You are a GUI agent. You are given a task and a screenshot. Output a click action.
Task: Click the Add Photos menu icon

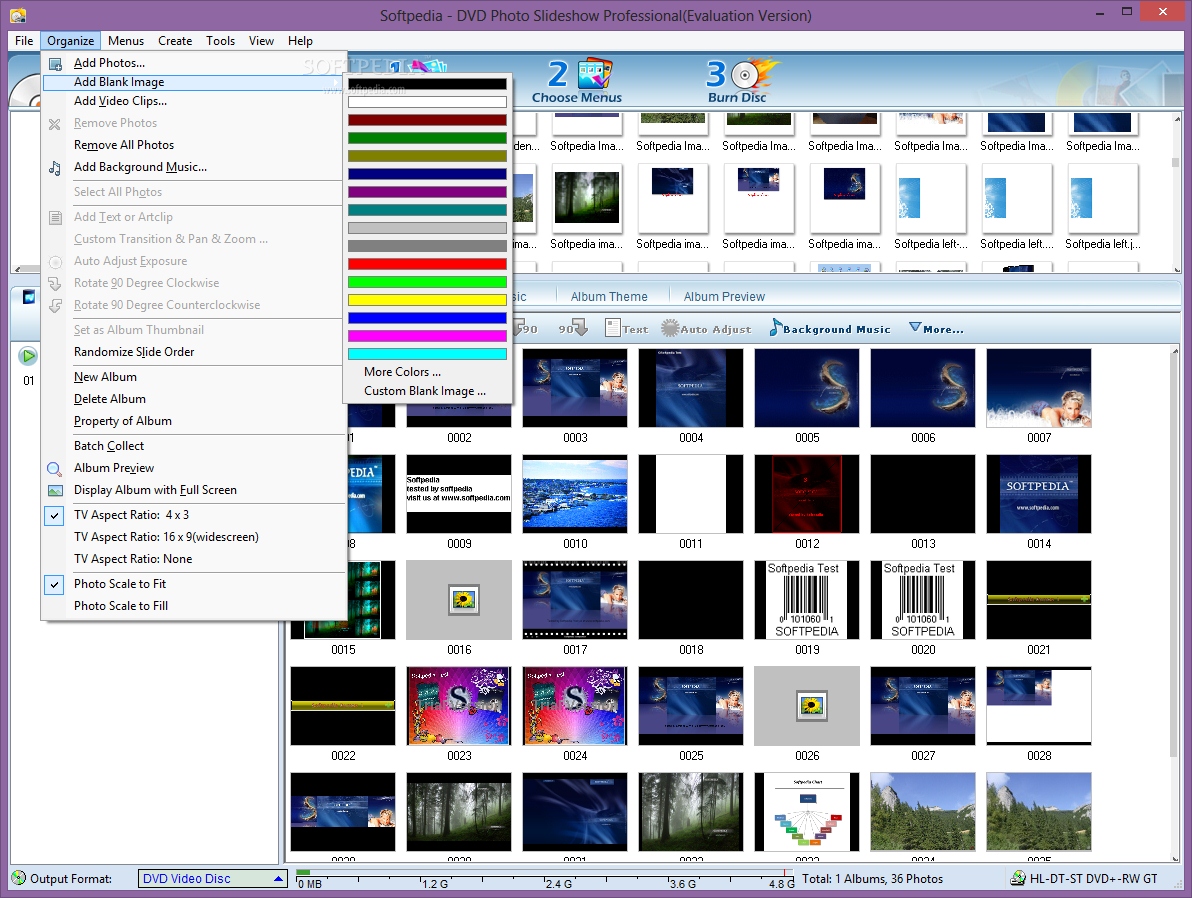click(x=55, y=63)
